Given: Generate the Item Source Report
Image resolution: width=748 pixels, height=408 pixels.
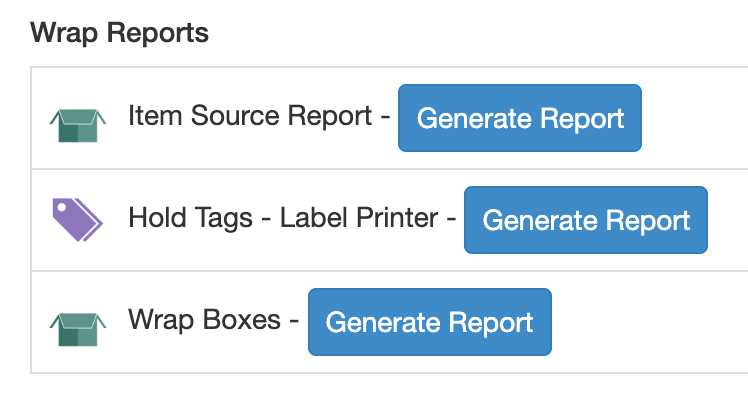Looking at the screenshot, I should coord(519,118).
